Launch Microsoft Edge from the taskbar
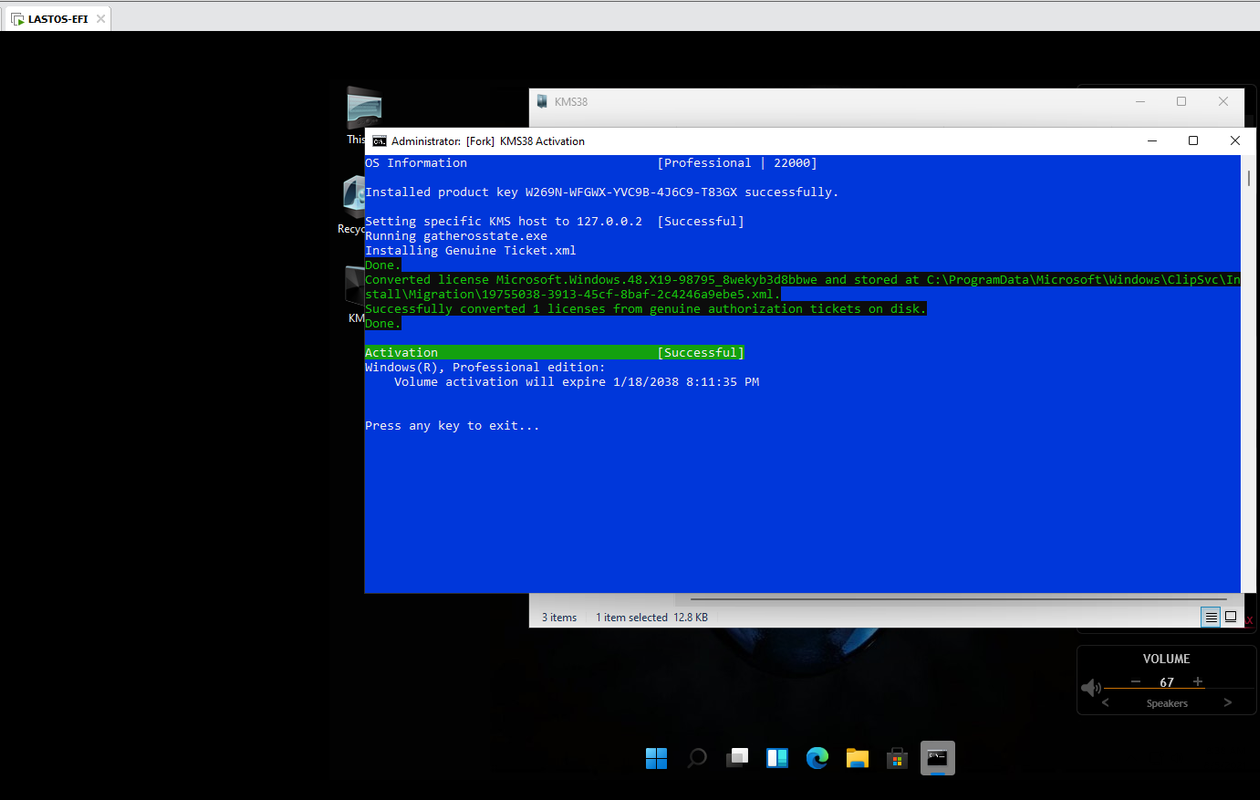Screen dimensions: 1260x800 [817, 758]
